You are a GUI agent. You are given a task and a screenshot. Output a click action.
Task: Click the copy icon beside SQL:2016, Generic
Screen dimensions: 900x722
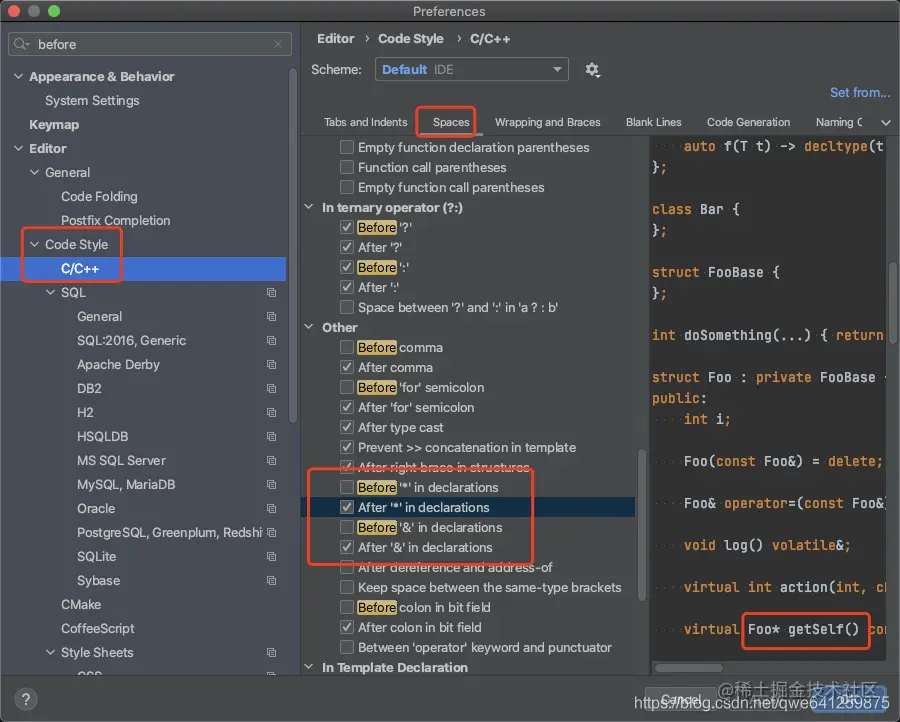[271, 341]
